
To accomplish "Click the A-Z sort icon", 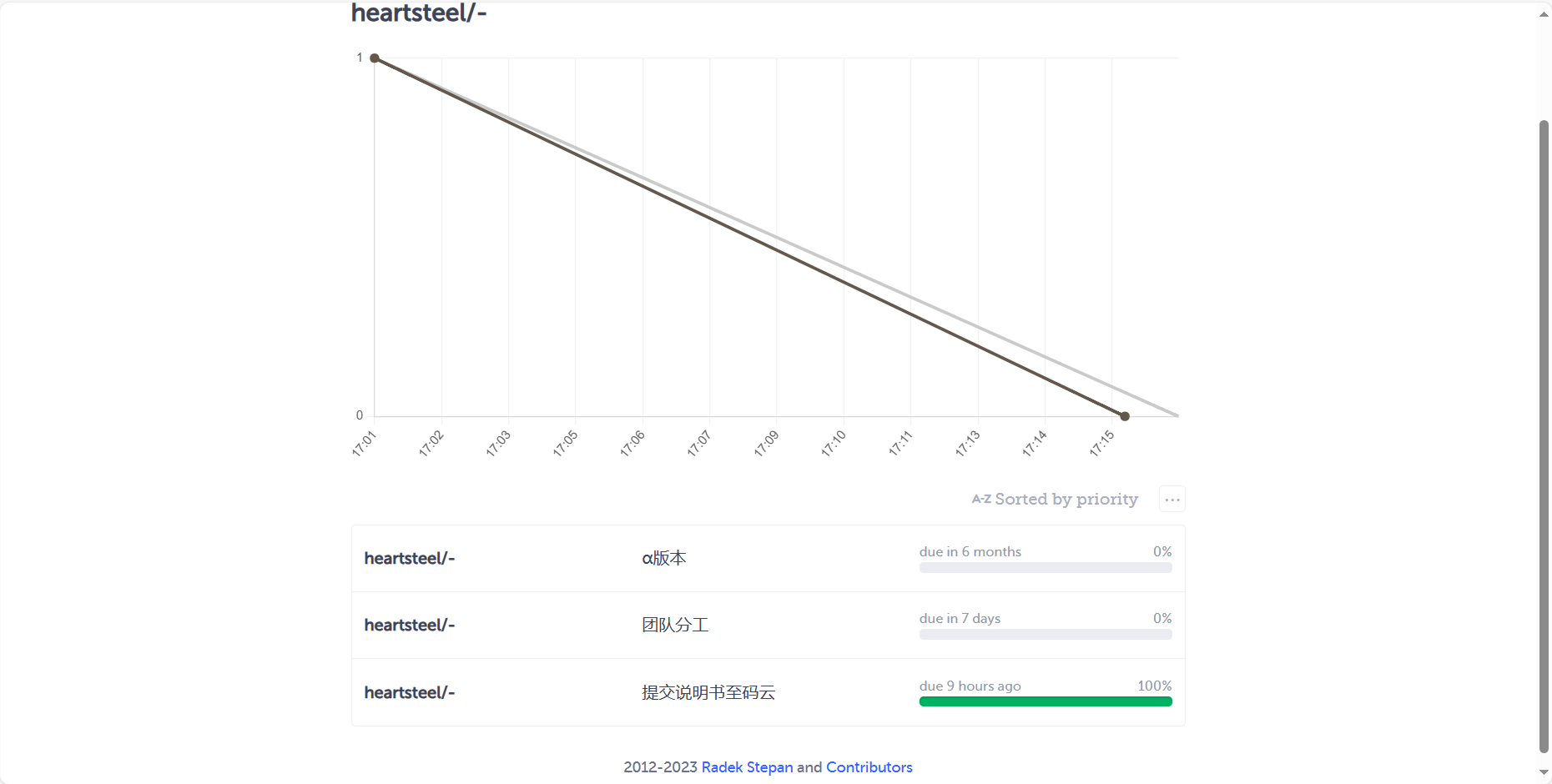I will point(981,499).
